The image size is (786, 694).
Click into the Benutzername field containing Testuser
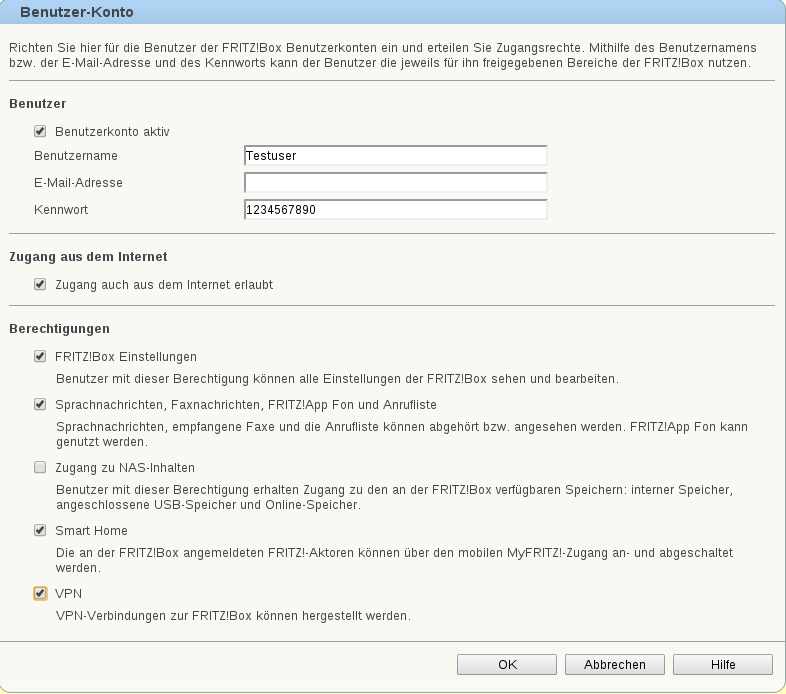[x=396, y=155]
